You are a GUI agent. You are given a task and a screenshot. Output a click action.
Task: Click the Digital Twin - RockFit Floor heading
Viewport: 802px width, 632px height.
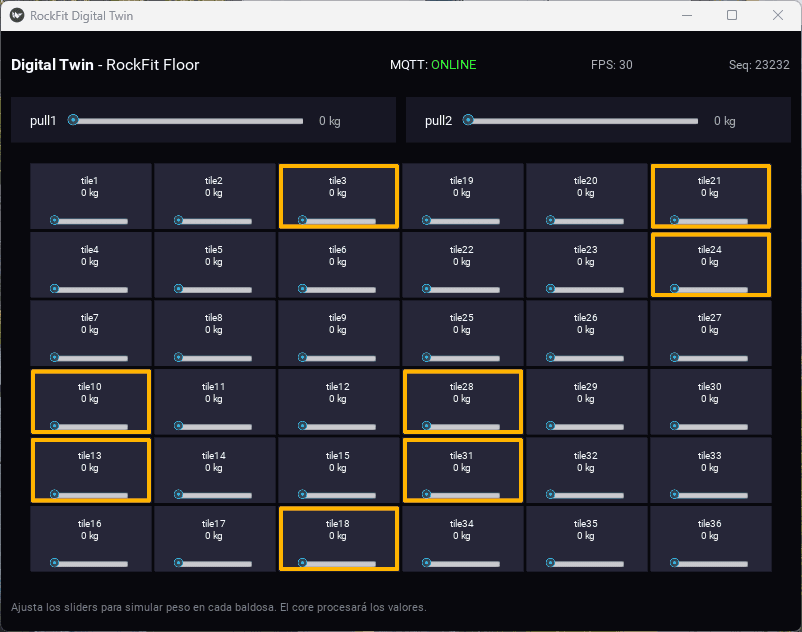coord(105,65)
